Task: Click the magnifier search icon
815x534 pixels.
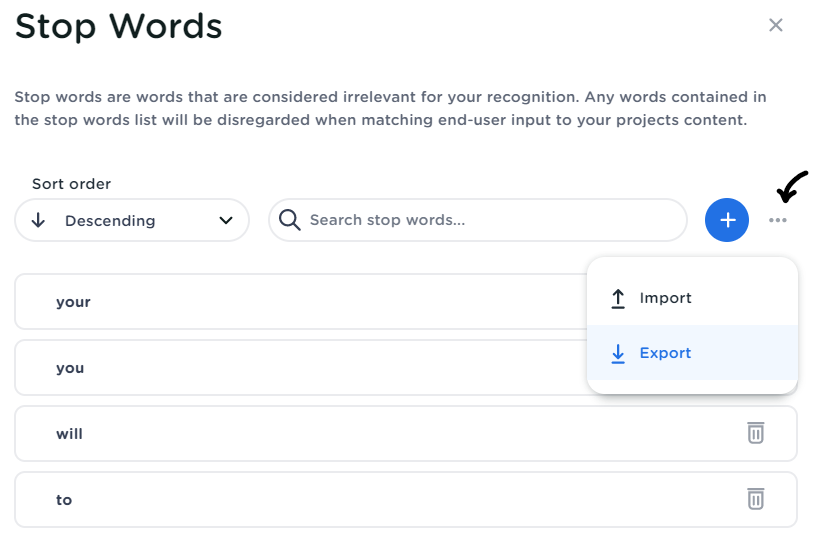Action: coord(290,220)
